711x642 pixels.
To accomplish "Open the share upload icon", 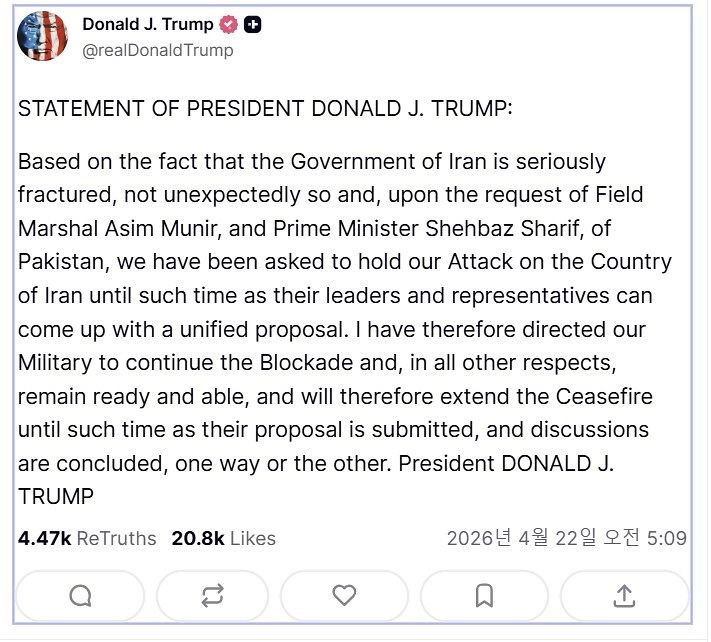I will (x=624, y=596).
